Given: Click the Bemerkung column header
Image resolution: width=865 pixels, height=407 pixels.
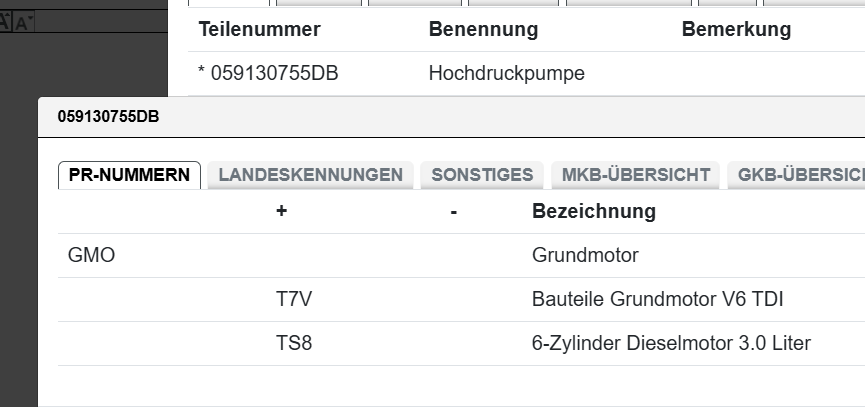Looking at the screenshot, I should coord(736,29).
